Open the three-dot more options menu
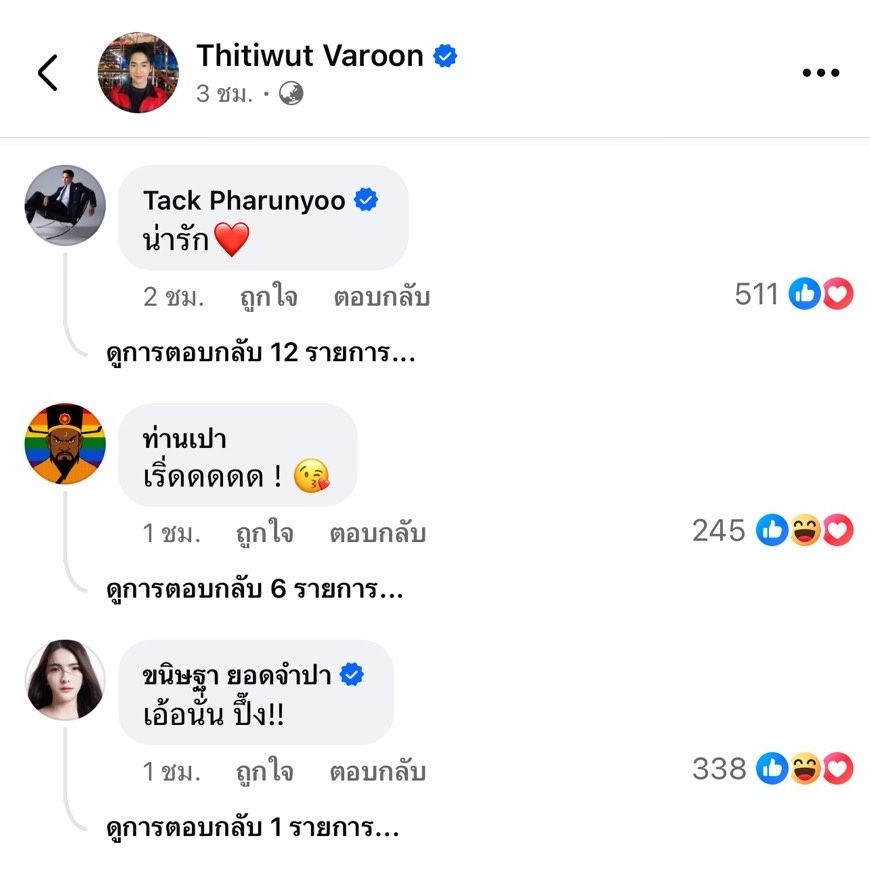The width and height of the screenshot is (870, 872). 820,72
